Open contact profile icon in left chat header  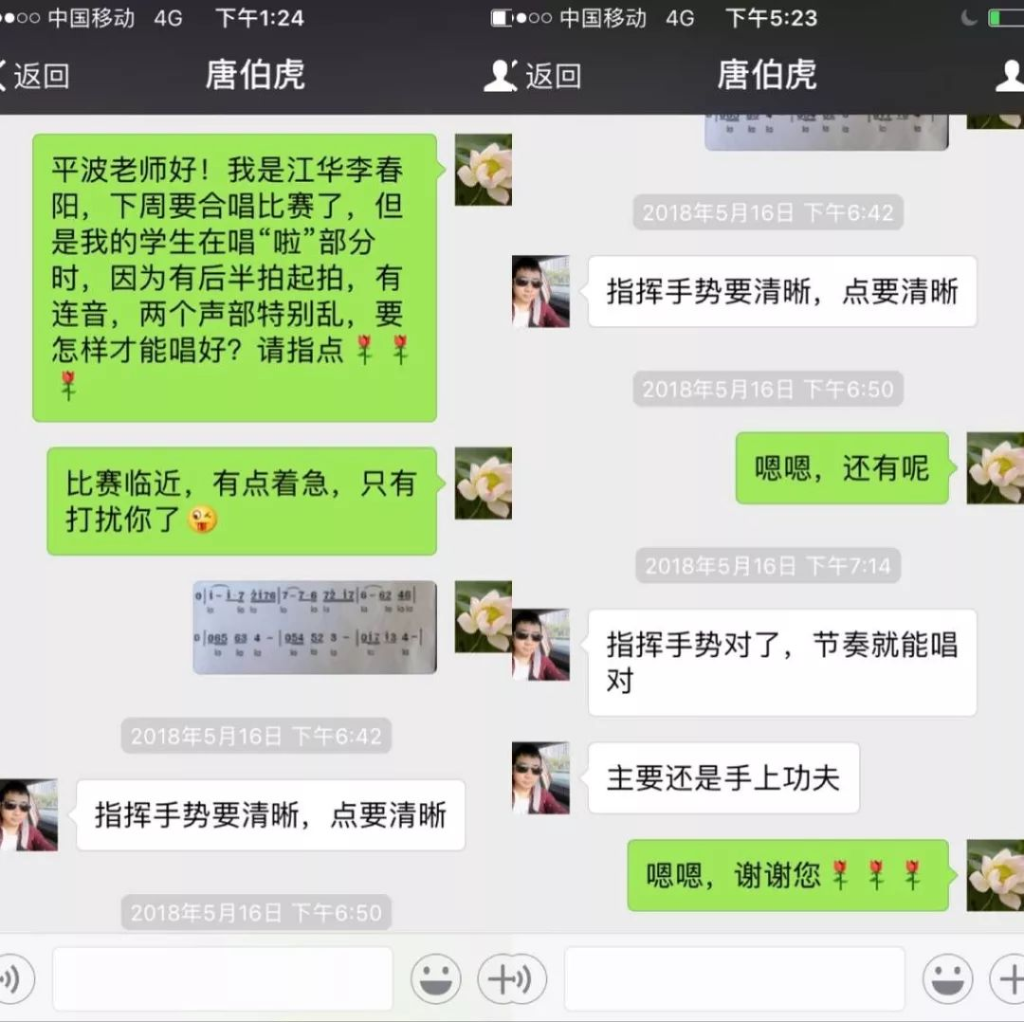(x=499, y=76)
